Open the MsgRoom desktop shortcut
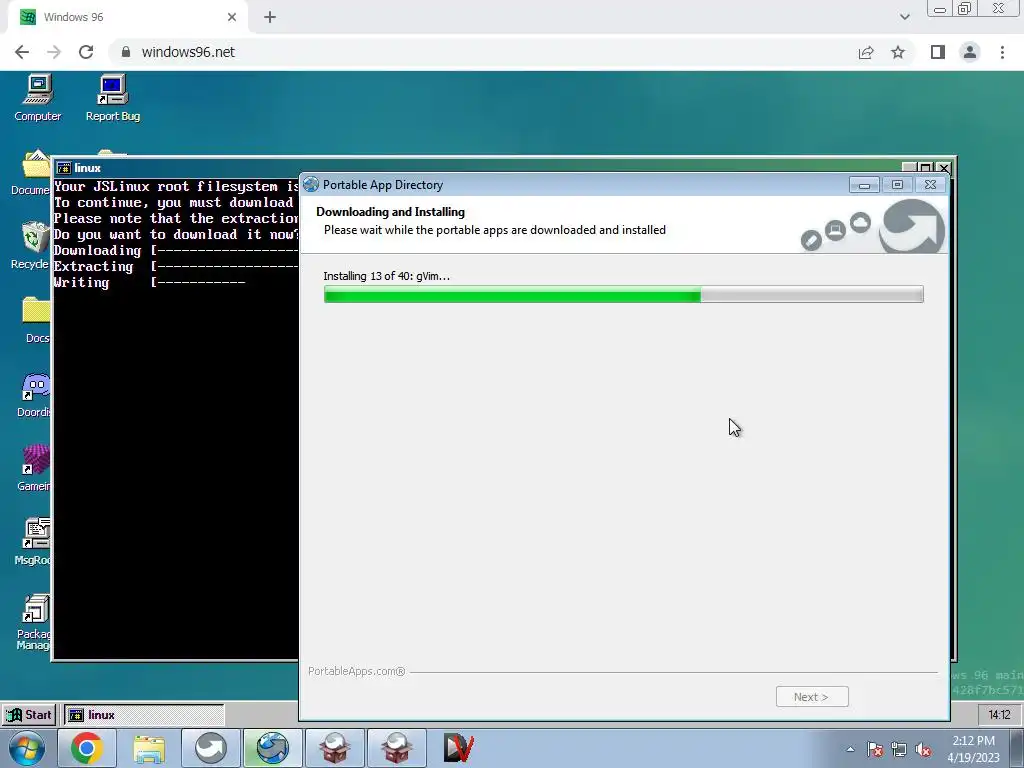The width and height of the screenshot is (1024, 768). click(x=33, y=541)
